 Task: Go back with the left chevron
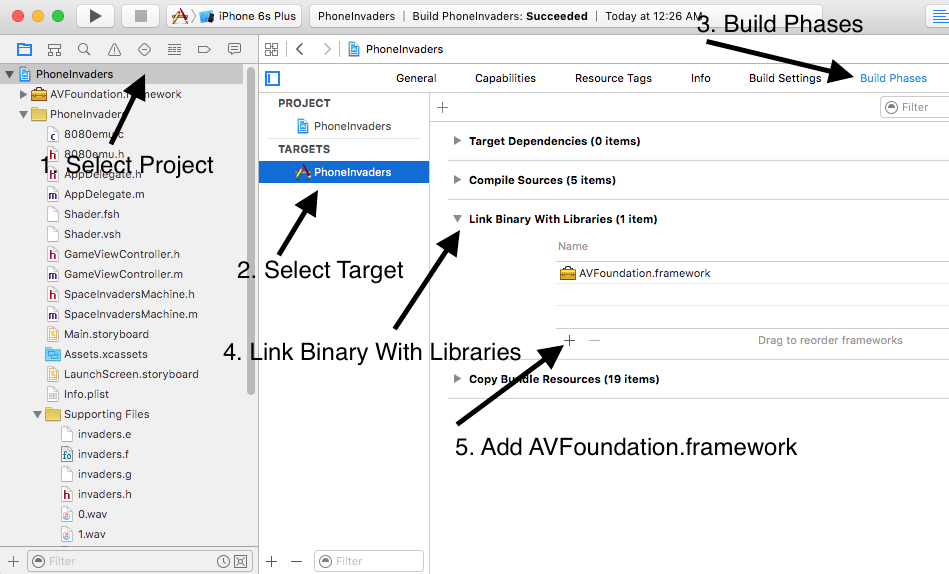coord(300,49)
